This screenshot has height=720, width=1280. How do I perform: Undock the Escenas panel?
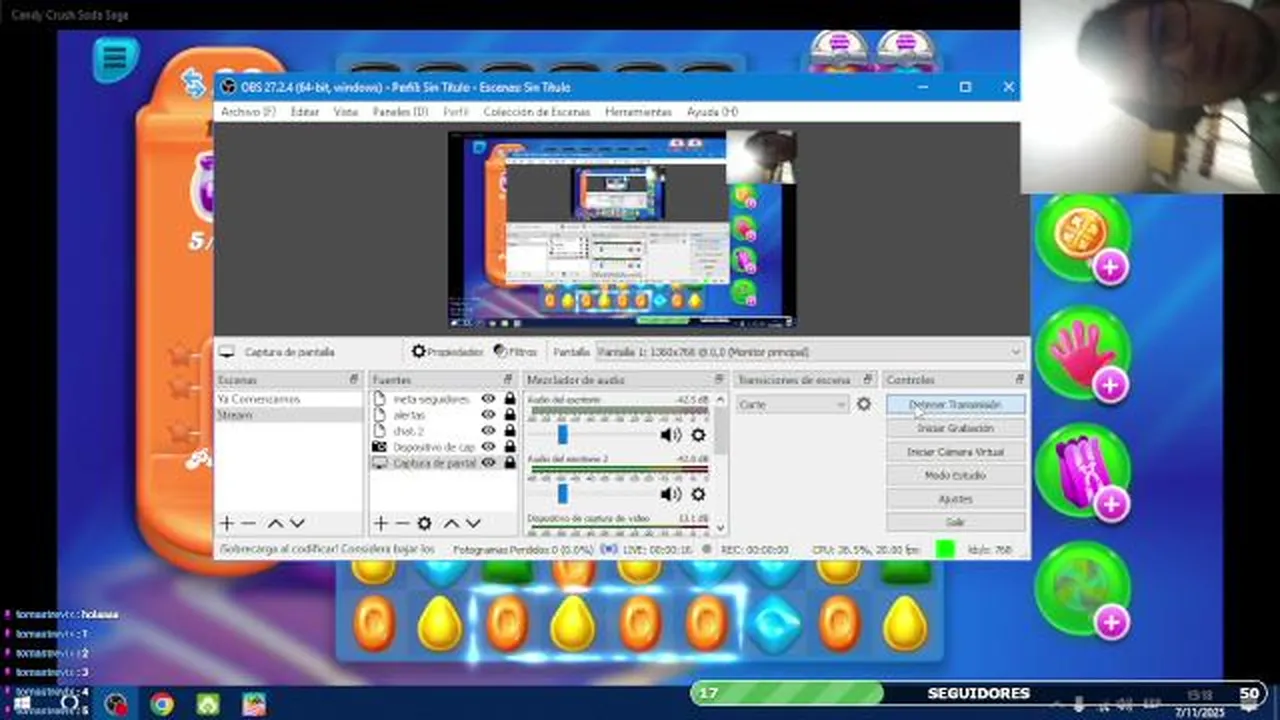click(x=354, y=380)
